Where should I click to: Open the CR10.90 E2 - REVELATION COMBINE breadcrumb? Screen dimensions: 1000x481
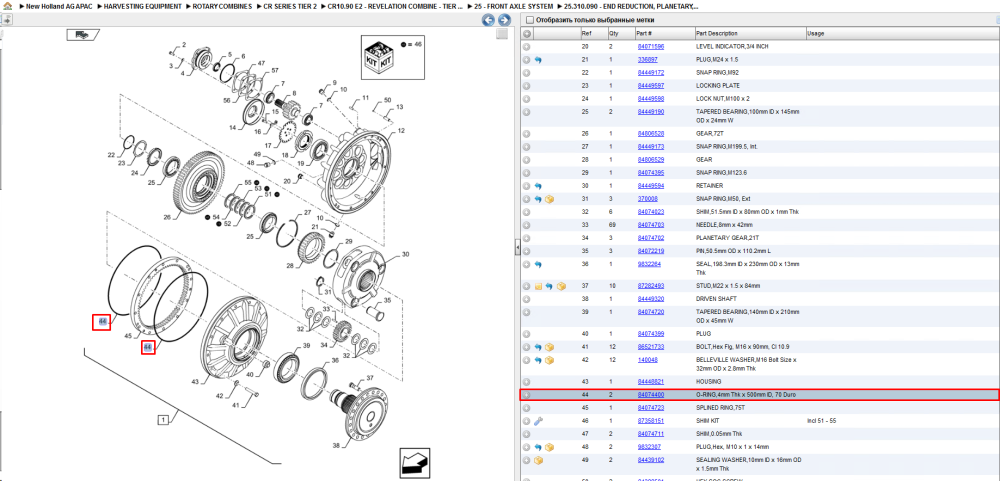point(395,6)
